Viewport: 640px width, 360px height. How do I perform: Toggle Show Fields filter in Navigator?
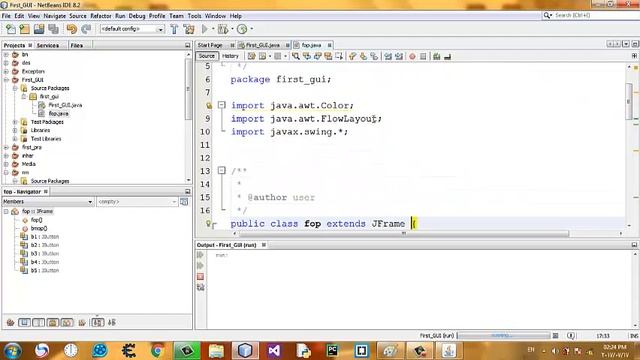tap(24, 322)
